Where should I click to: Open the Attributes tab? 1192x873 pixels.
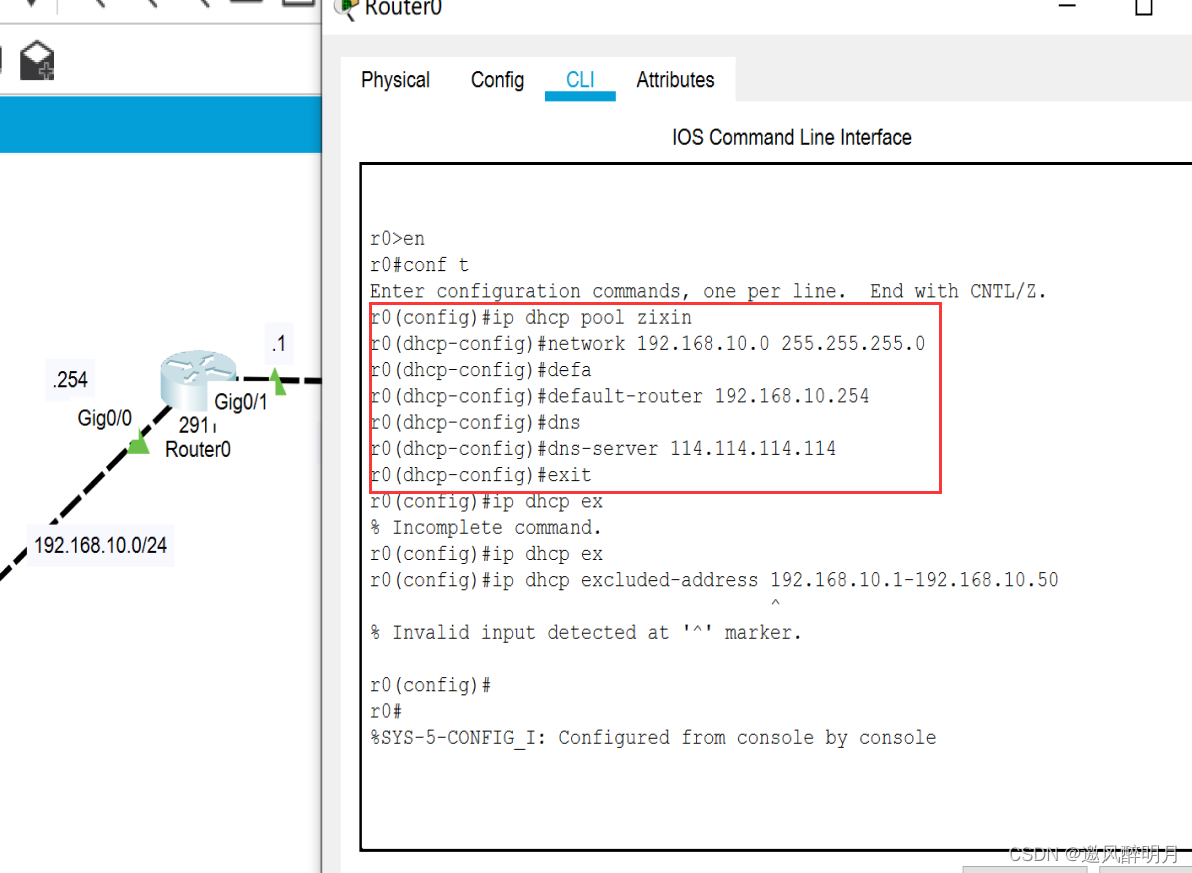(x=675, y=80)
